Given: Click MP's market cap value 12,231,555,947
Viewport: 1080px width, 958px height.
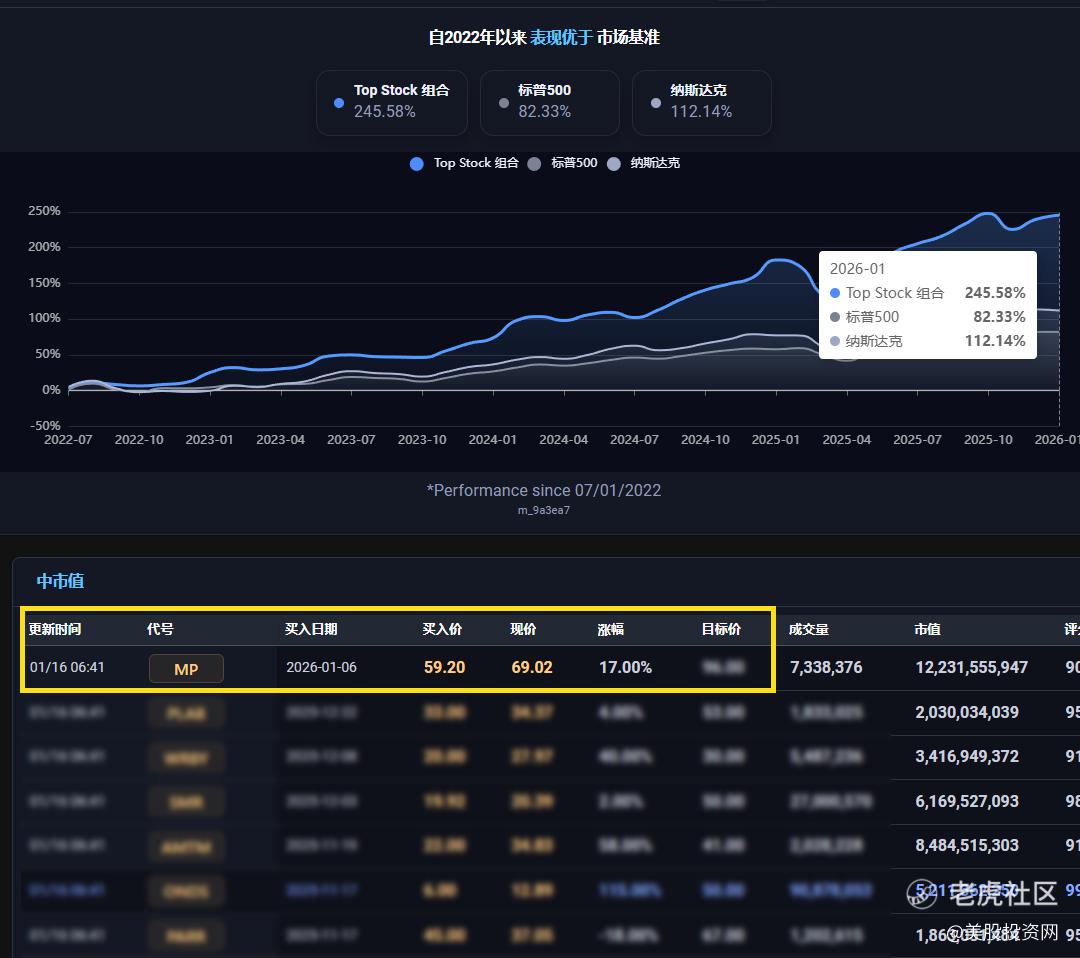Looking at the screenshot, I should [x=971, y=667].
